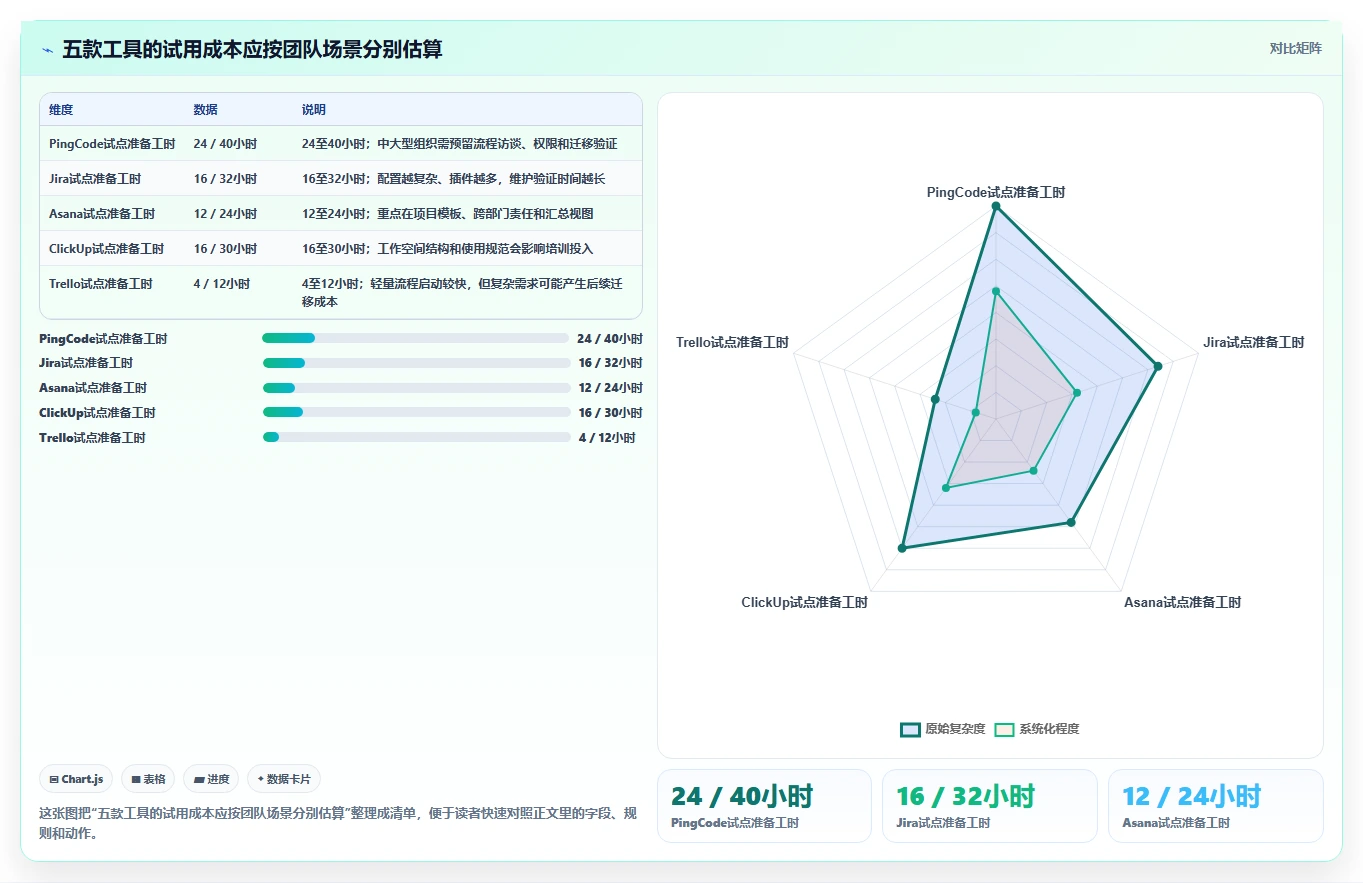
Task: Click the table cell ClickUp试点准备工时
Action: pos(106,249)
